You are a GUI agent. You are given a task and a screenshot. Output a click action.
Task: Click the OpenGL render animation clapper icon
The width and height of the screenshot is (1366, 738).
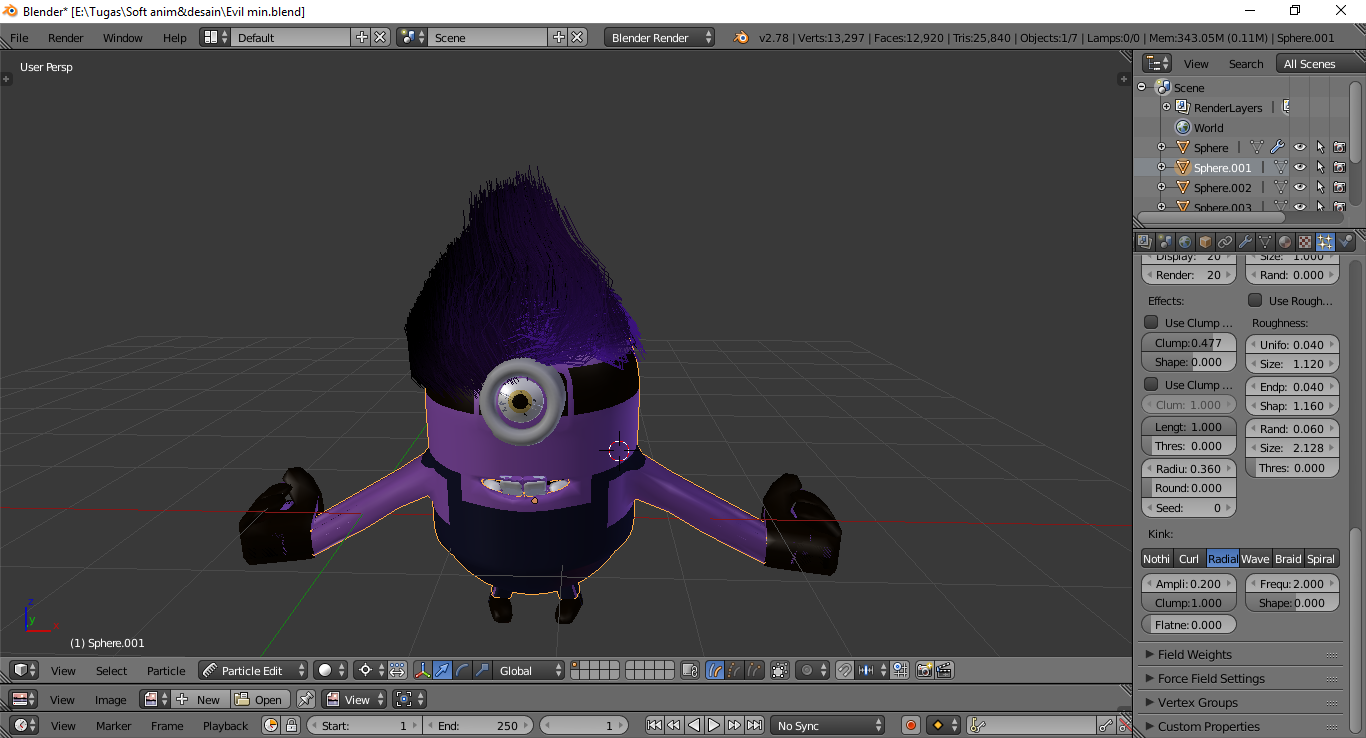click(944, 671)
